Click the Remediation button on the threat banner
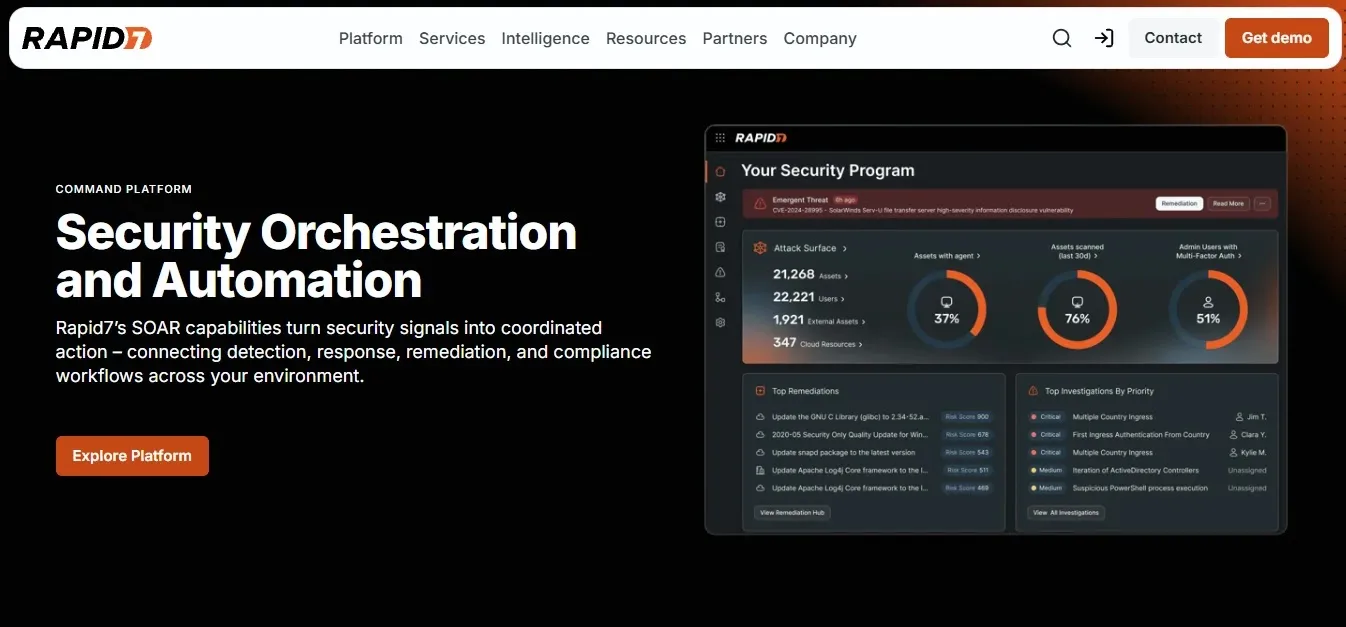Screen dimensions: 1346x627 click(x=1180, y=203)
